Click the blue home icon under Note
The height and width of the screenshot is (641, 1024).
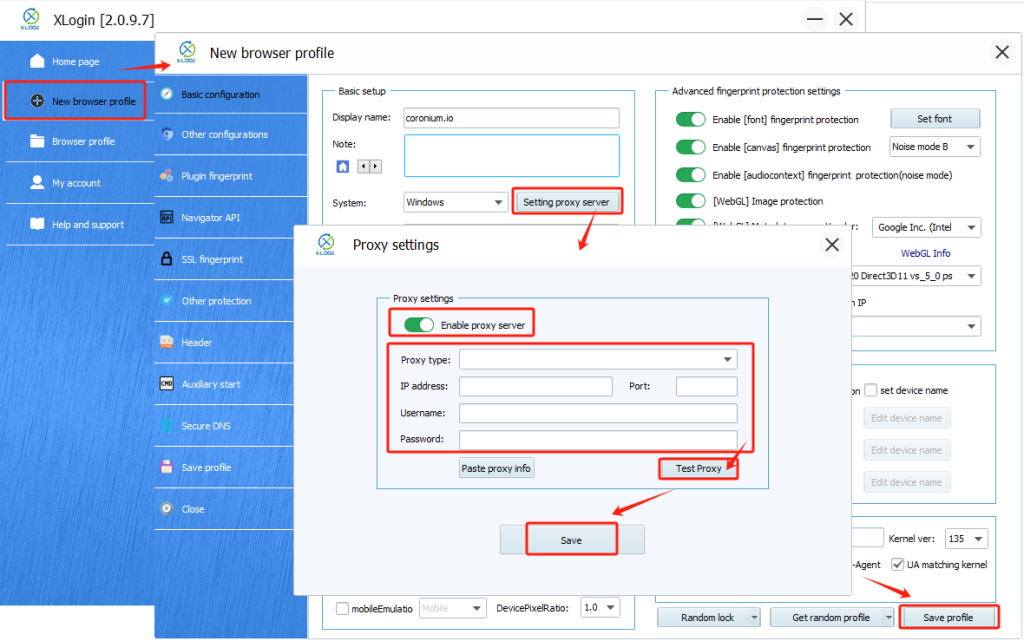pos(343,166)
